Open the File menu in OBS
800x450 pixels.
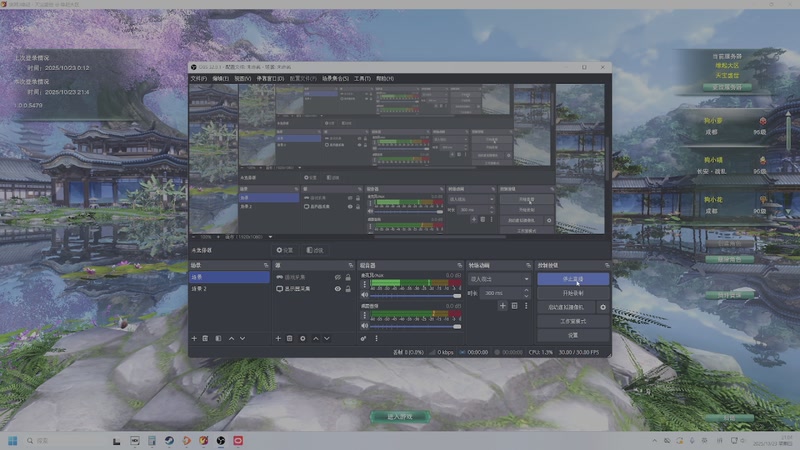pos(198,79)
